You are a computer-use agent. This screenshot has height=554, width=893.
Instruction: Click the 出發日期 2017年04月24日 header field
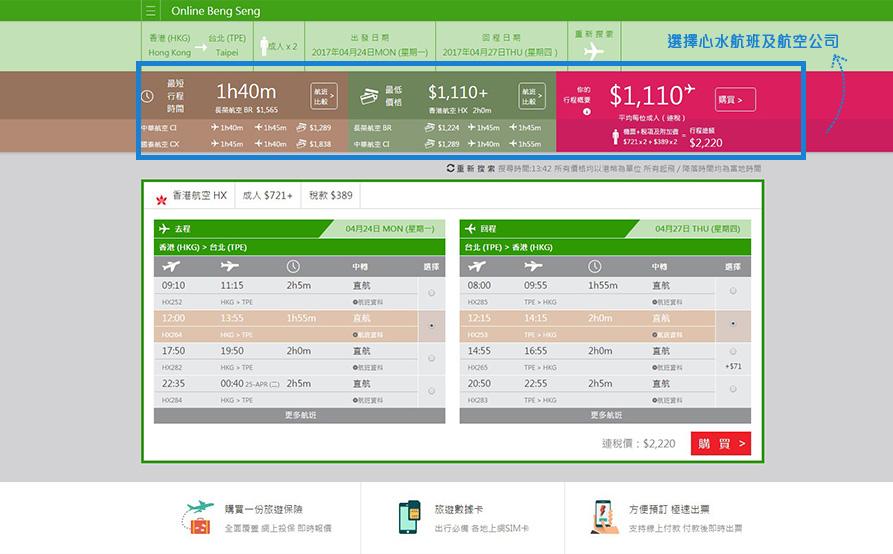pos(370,46)
